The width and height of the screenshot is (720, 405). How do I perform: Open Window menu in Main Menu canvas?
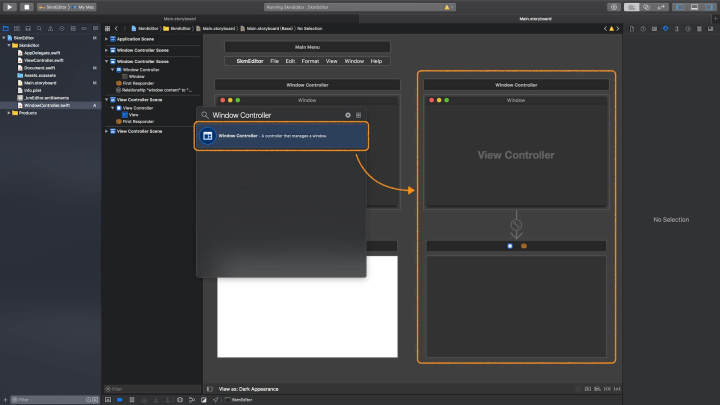point(354,61)
